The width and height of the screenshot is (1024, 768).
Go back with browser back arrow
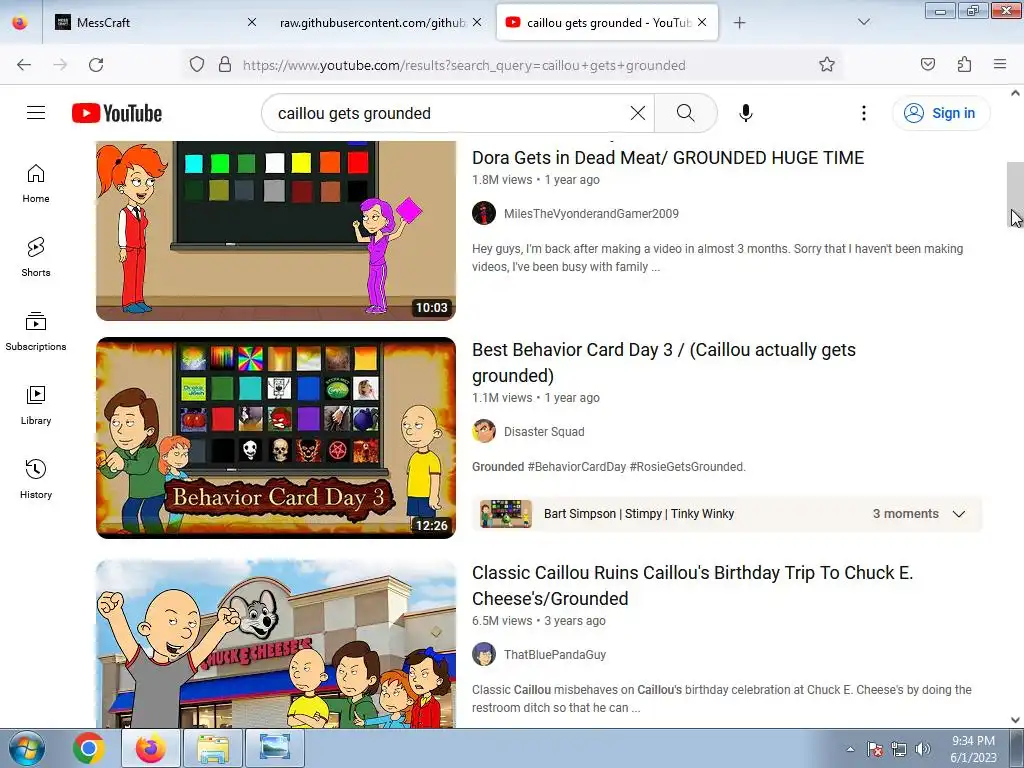pyautogui.click(x=24, y=65)
